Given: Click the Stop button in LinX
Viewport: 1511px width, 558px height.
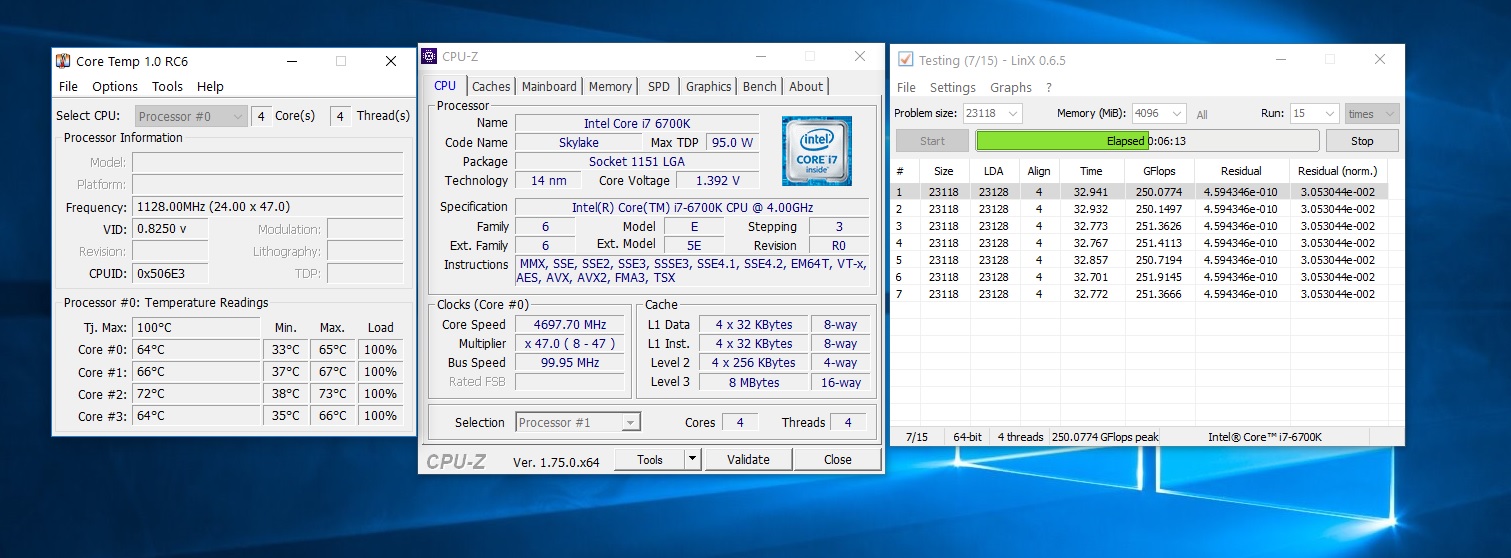Looking at the screenshot, I should click(x=1362, y=141).
